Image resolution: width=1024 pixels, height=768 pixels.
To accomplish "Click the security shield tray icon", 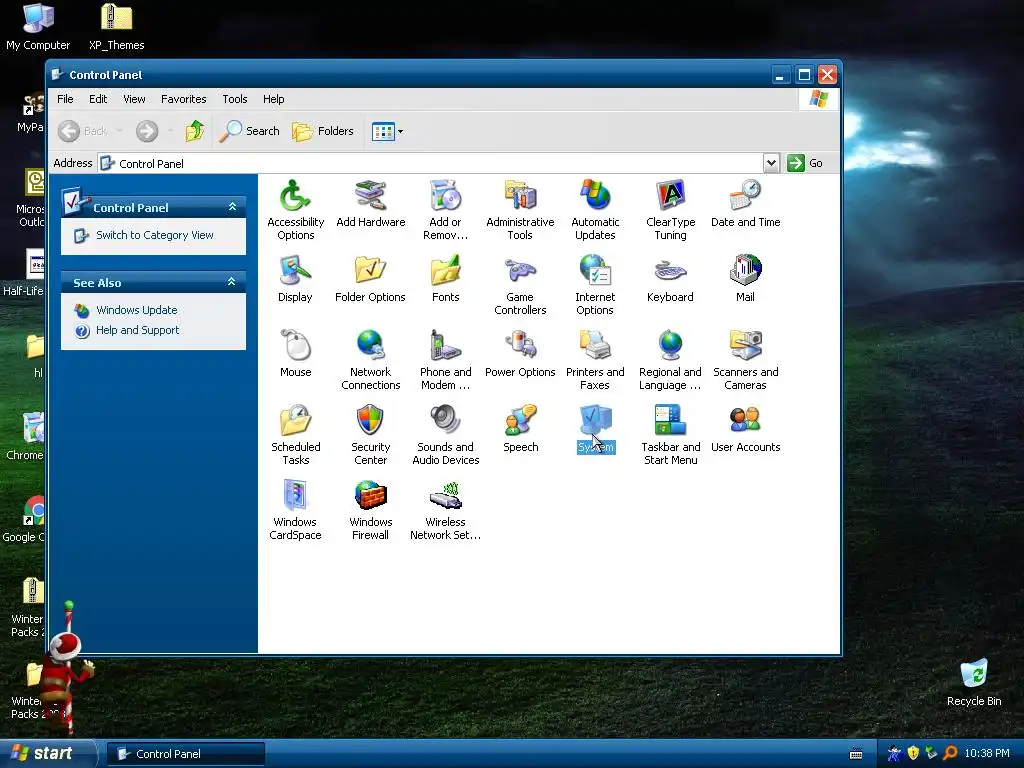I will click(x=913, y=754).
